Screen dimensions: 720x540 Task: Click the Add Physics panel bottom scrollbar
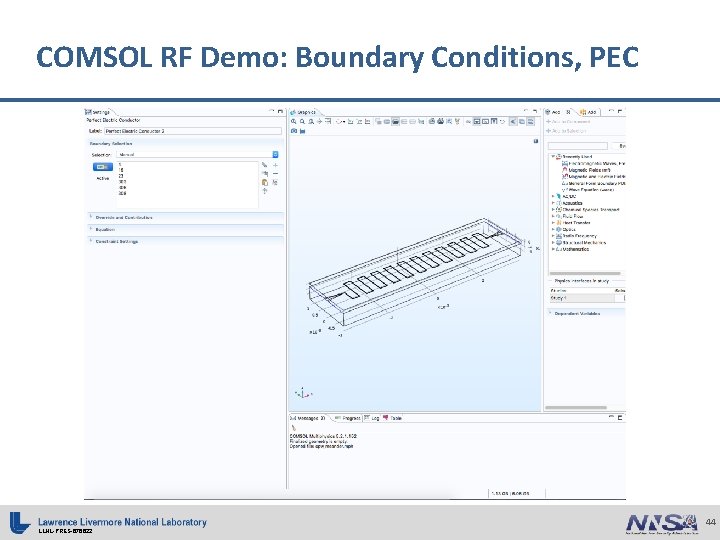(x=576, y=407)
